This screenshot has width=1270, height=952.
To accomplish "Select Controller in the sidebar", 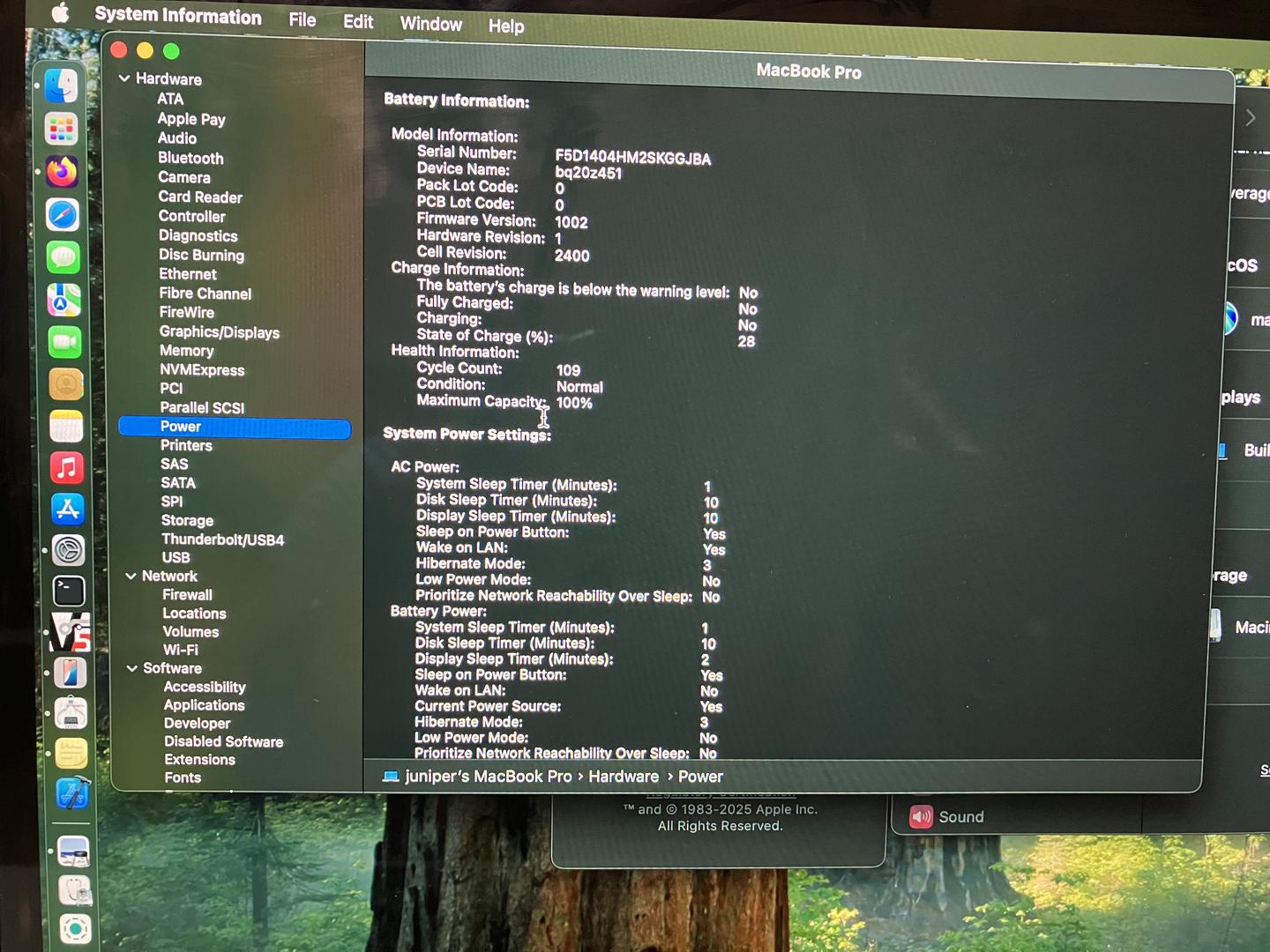I will coord(192,217).
